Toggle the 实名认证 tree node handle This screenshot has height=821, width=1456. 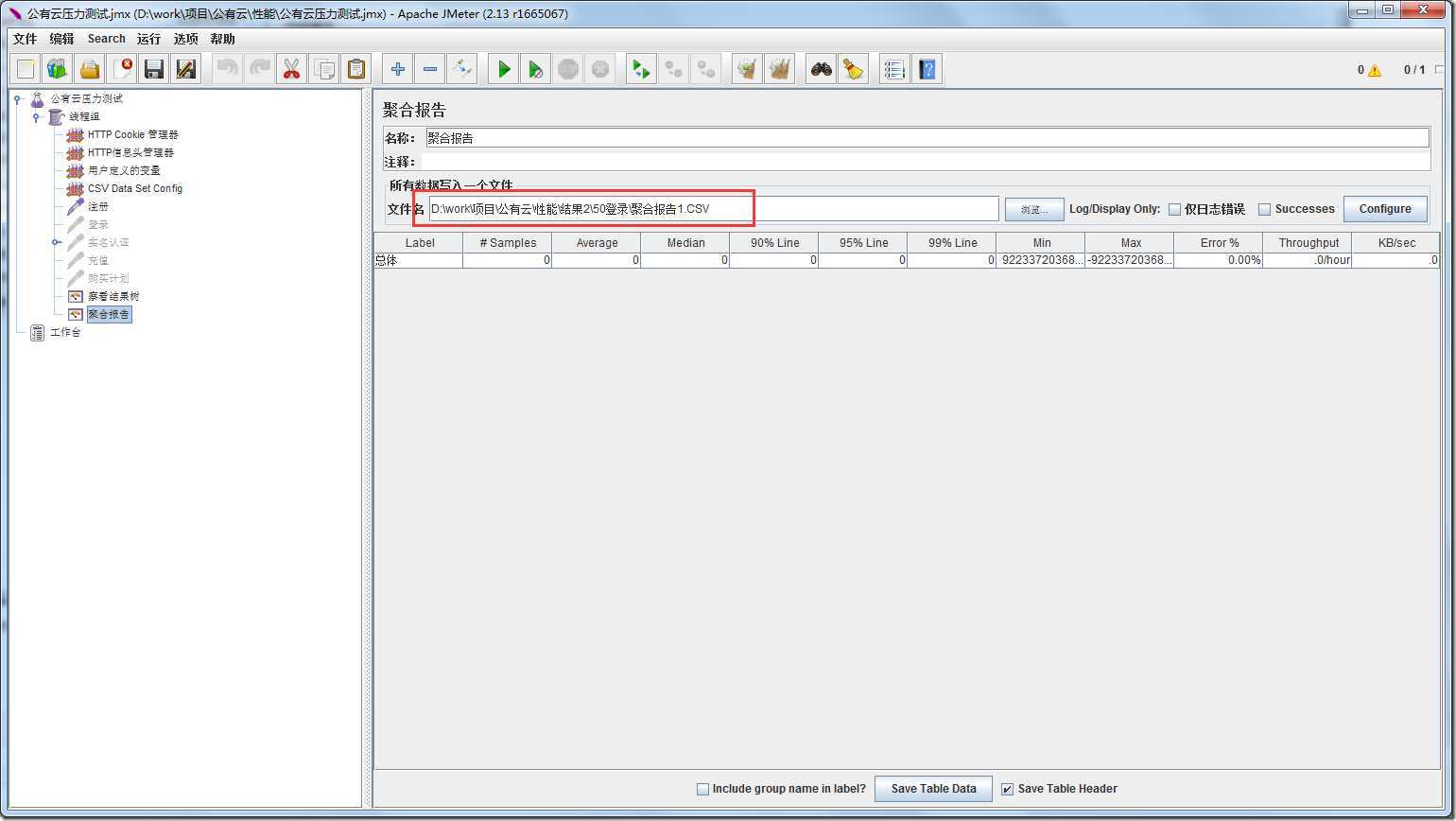(57, 242)
